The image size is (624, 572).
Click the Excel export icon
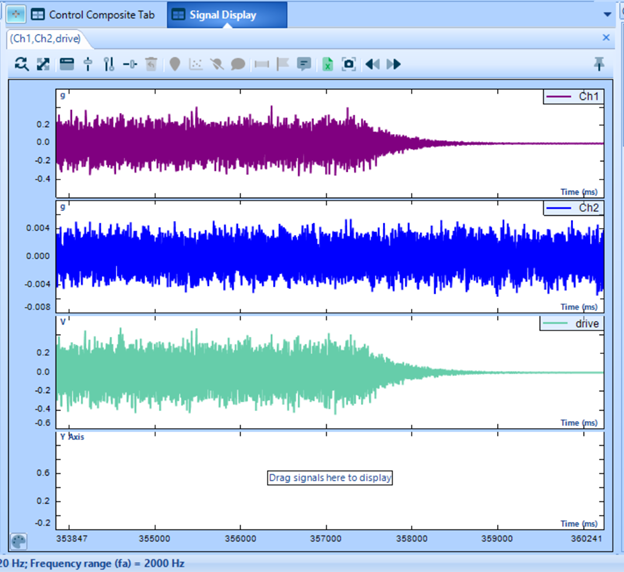(327, 64)
